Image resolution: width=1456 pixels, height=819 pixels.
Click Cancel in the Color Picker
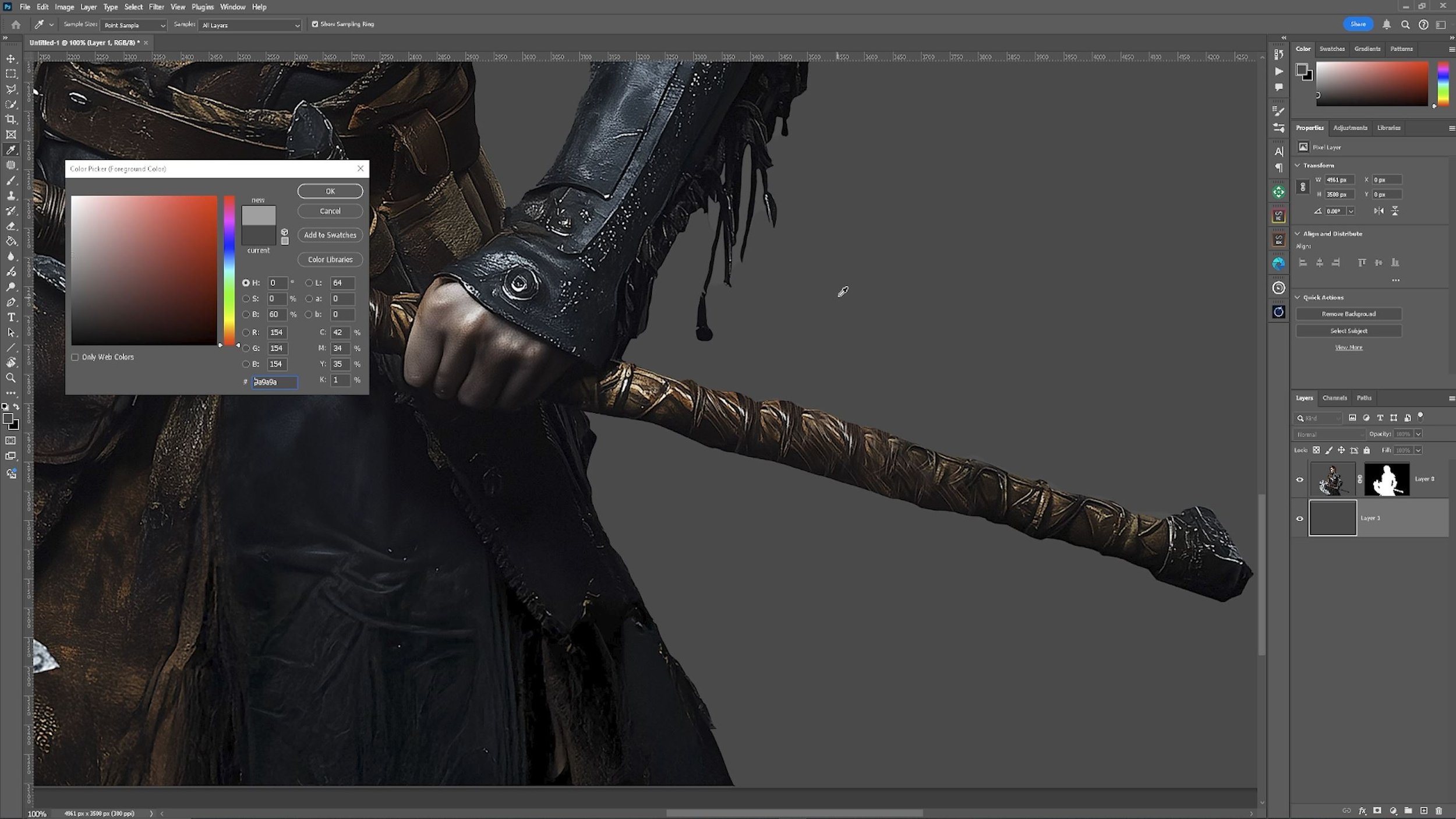(x=330, y=211)
